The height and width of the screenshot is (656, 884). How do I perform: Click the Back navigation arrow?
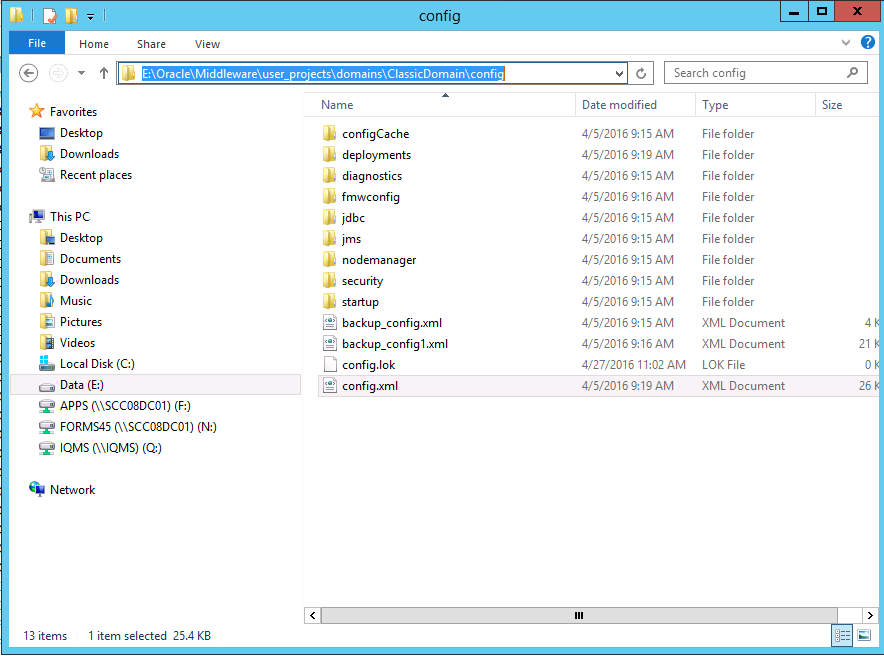coord(29,73)
